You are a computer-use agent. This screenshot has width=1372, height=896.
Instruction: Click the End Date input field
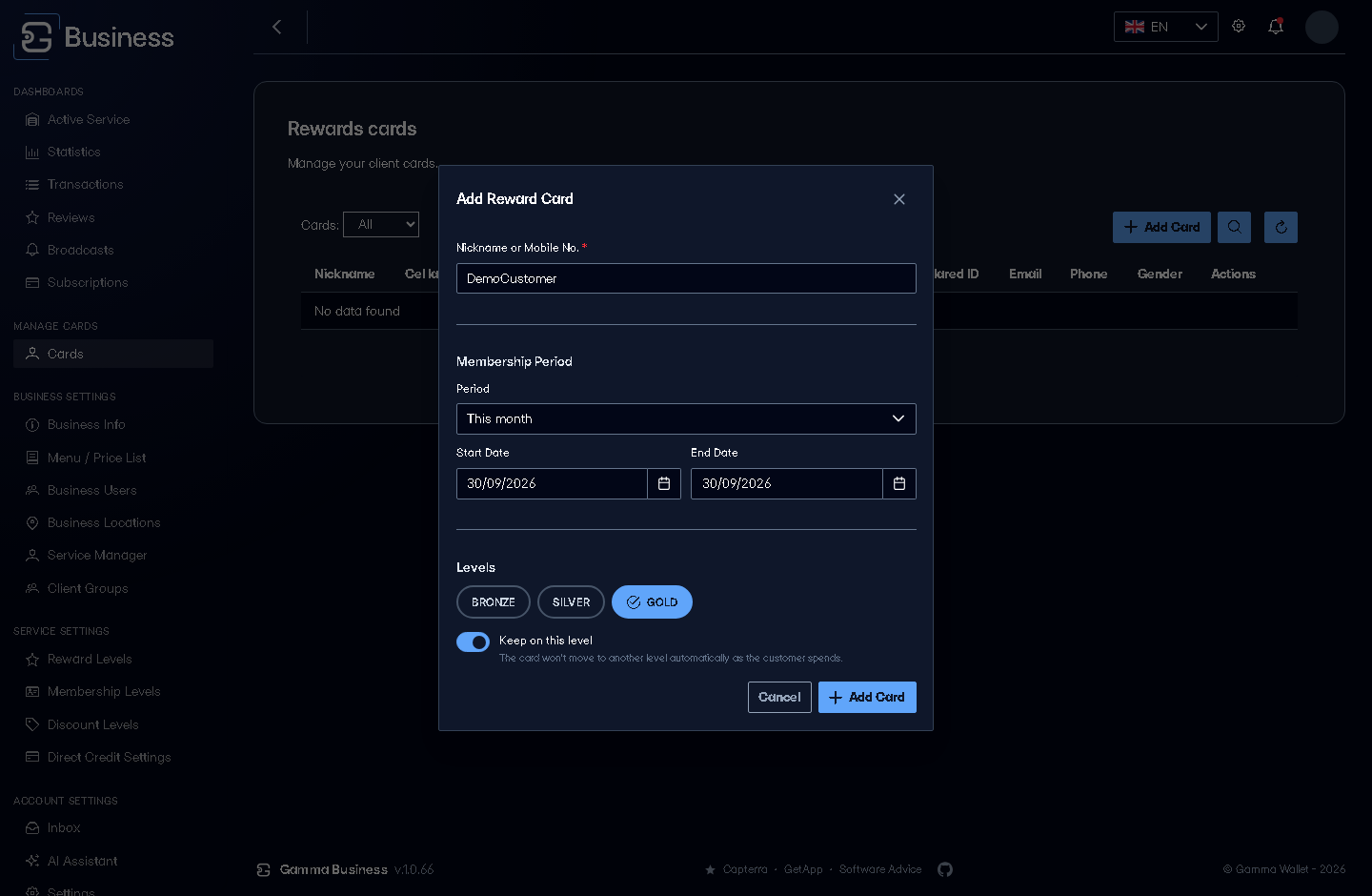787,483
